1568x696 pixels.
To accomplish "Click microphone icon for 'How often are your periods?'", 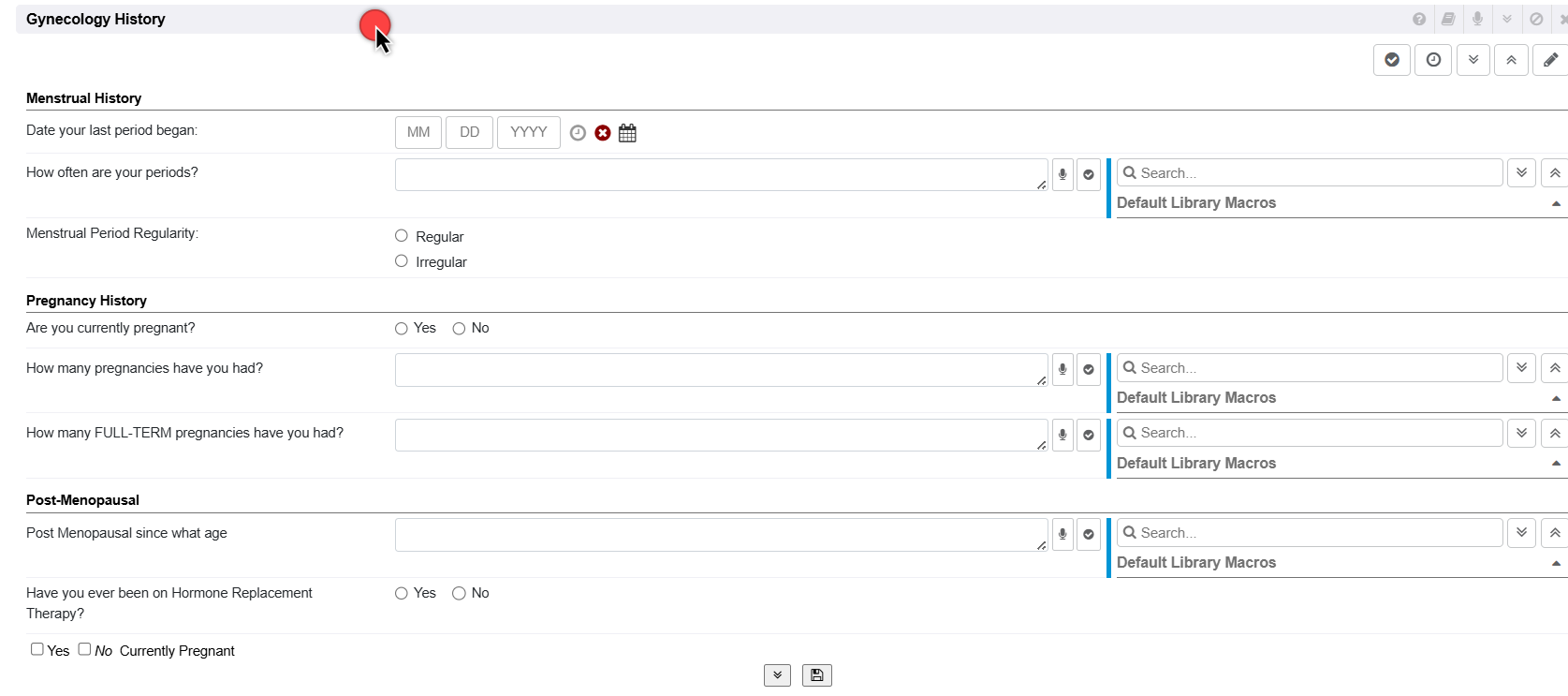I will (x=1062, y=174).
